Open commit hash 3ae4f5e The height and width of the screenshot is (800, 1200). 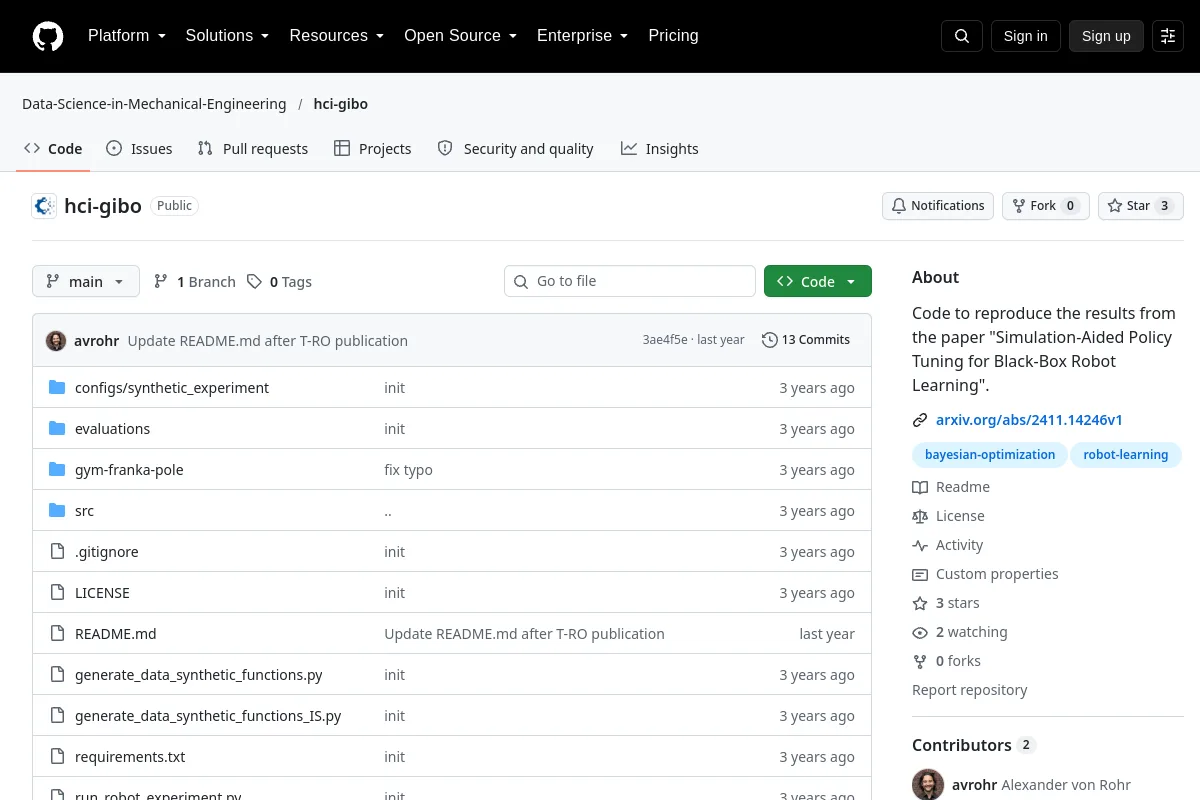pyautogui.click(x=665, y=340)
